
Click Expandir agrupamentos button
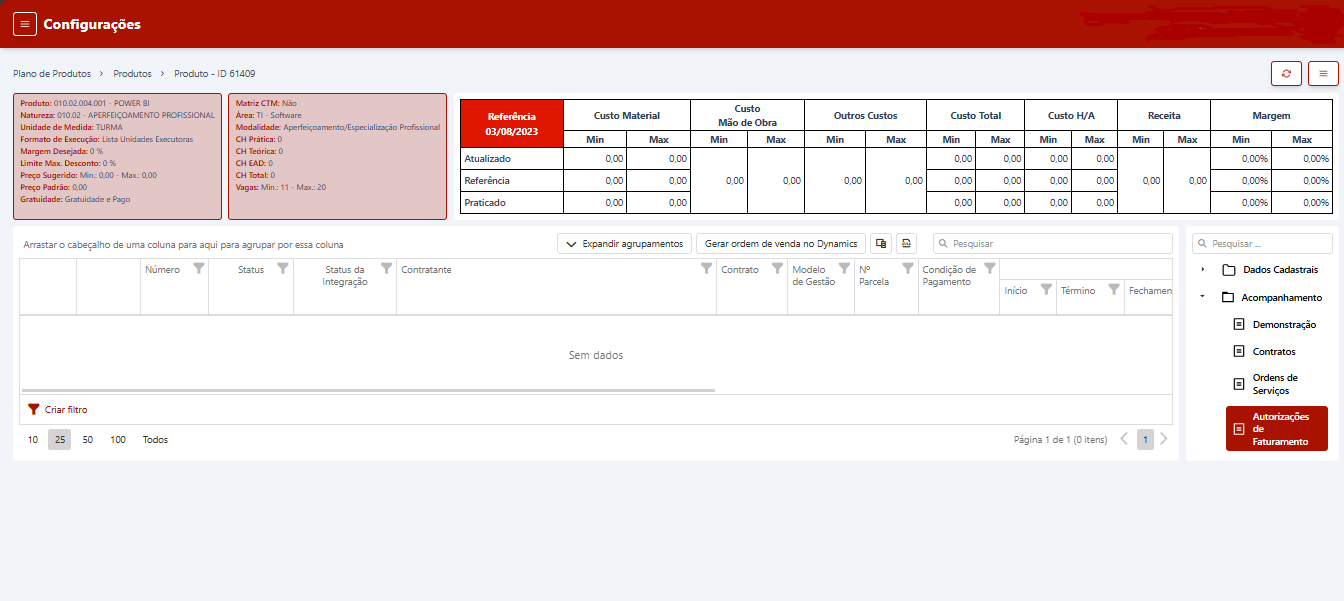point(624,244)
